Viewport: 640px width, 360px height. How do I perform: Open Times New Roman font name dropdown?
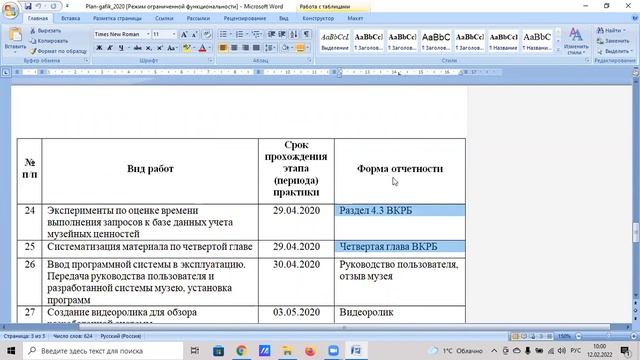148,34
